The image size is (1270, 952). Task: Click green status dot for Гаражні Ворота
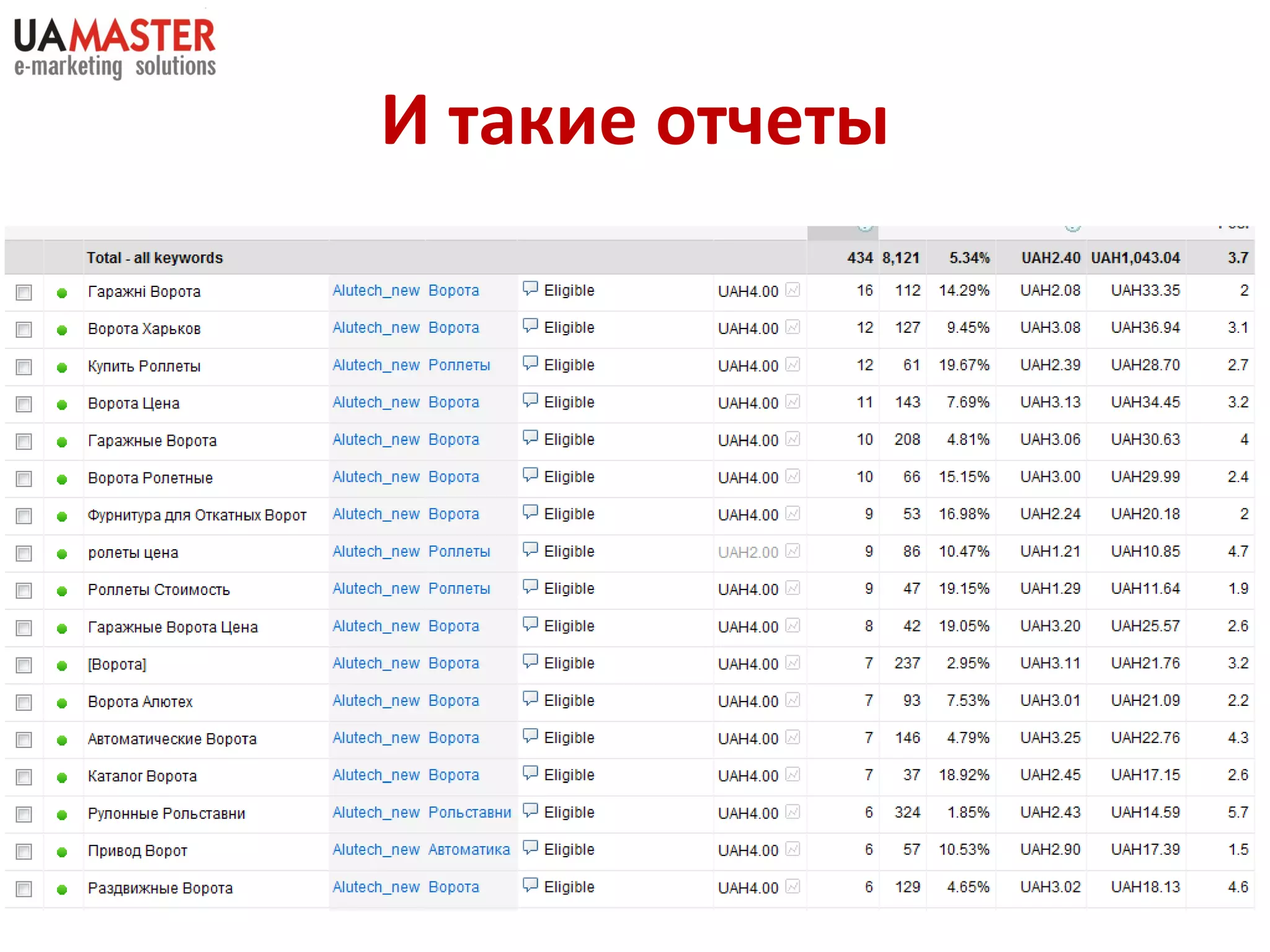click(x=62, y=293)
